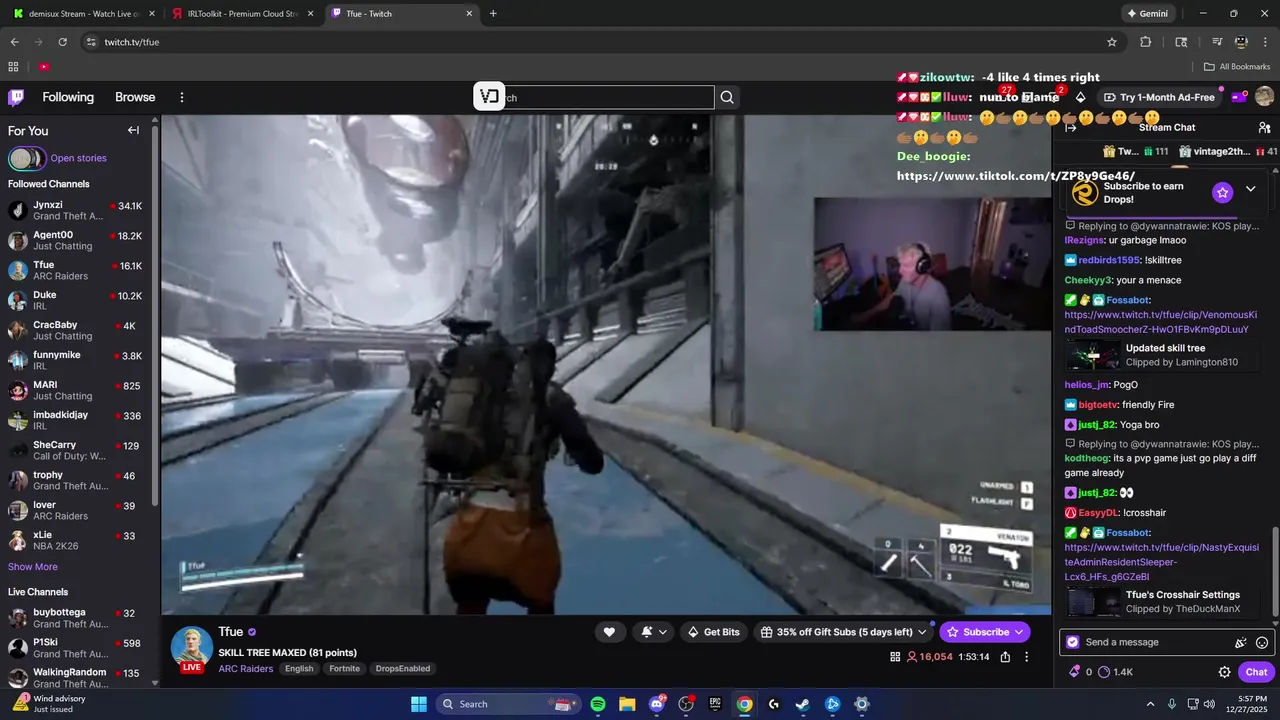Click Try 1-Month Ad-Free button
Image resolution: width=1280 pixels, height=720 pixels.
click(x=1159, y=97)
